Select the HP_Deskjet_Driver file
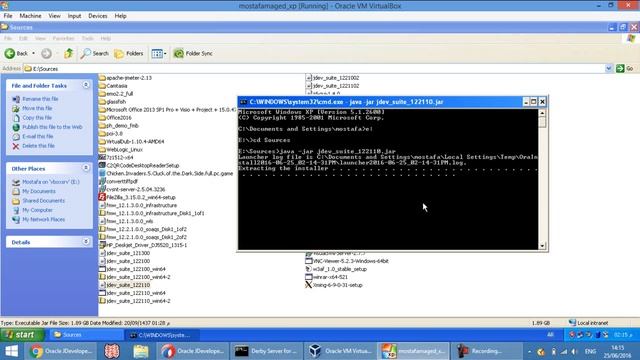The image size is (640, 360). click(143, 245)
